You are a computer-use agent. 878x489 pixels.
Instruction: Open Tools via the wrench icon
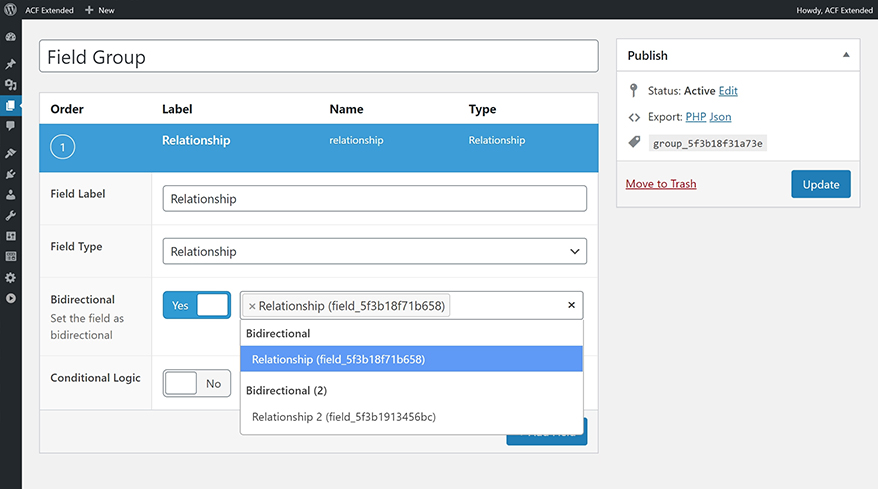tap(11, 215)
